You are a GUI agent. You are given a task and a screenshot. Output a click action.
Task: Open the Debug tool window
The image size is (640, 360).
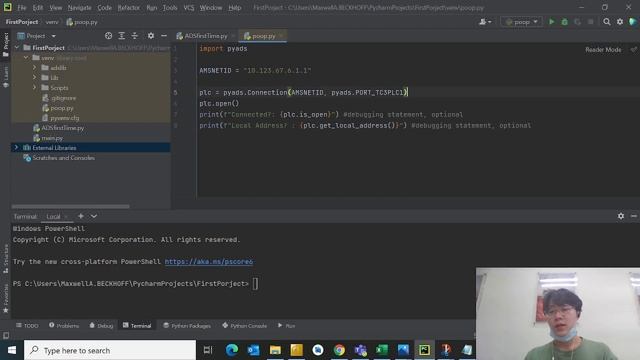[x=101, y=326]
